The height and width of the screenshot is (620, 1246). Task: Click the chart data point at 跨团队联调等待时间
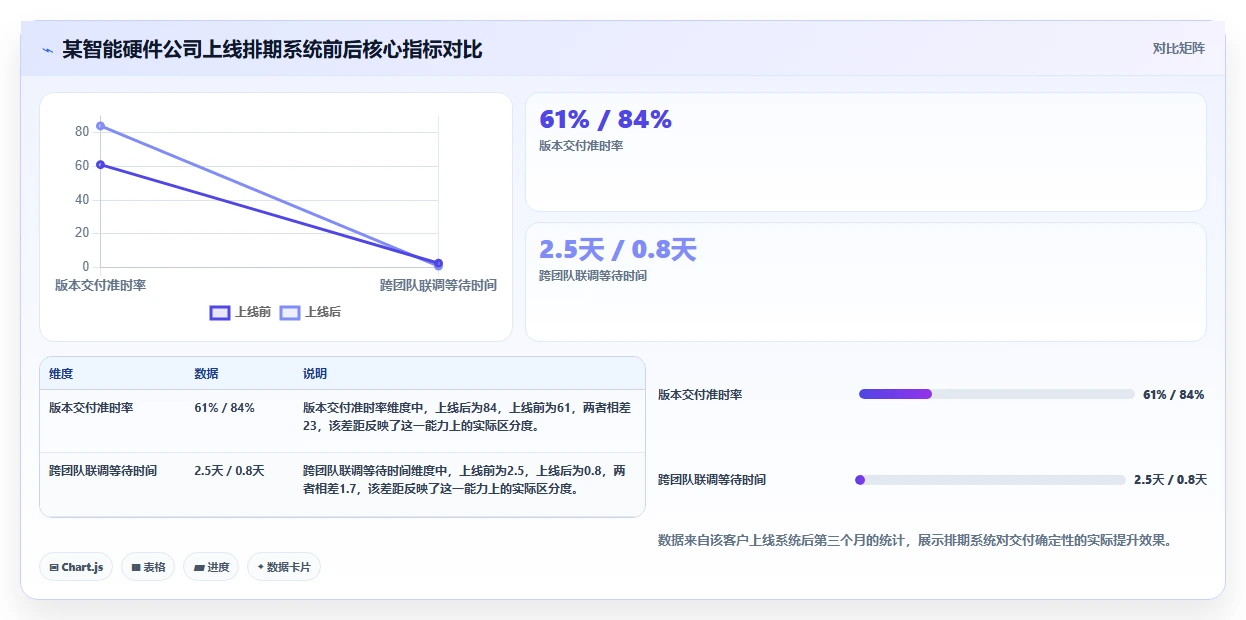pyautogui.click(x=438, y=263)
